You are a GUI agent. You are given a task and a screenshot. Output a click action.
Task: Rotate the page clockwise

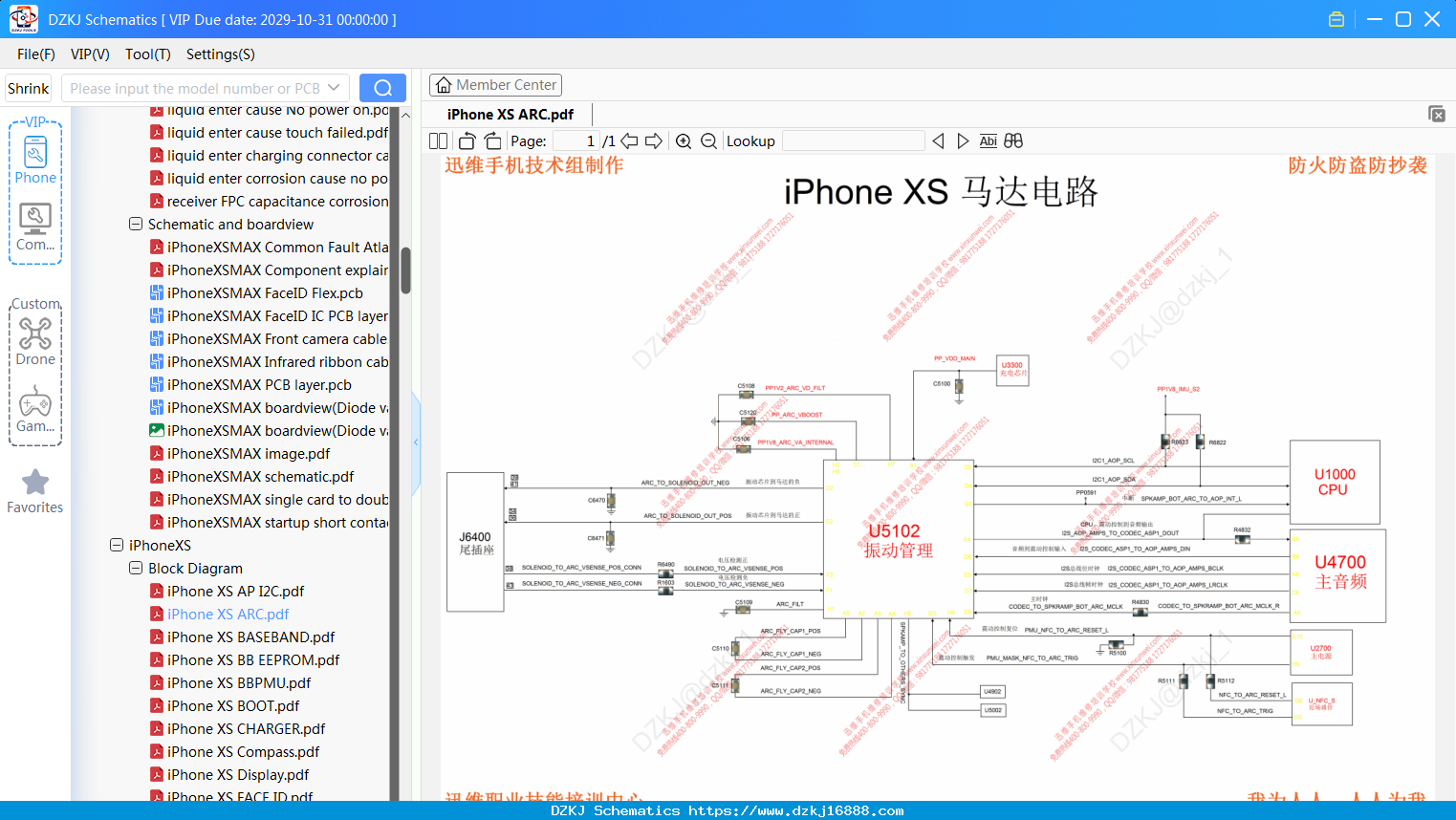click(x=492, y=140)
